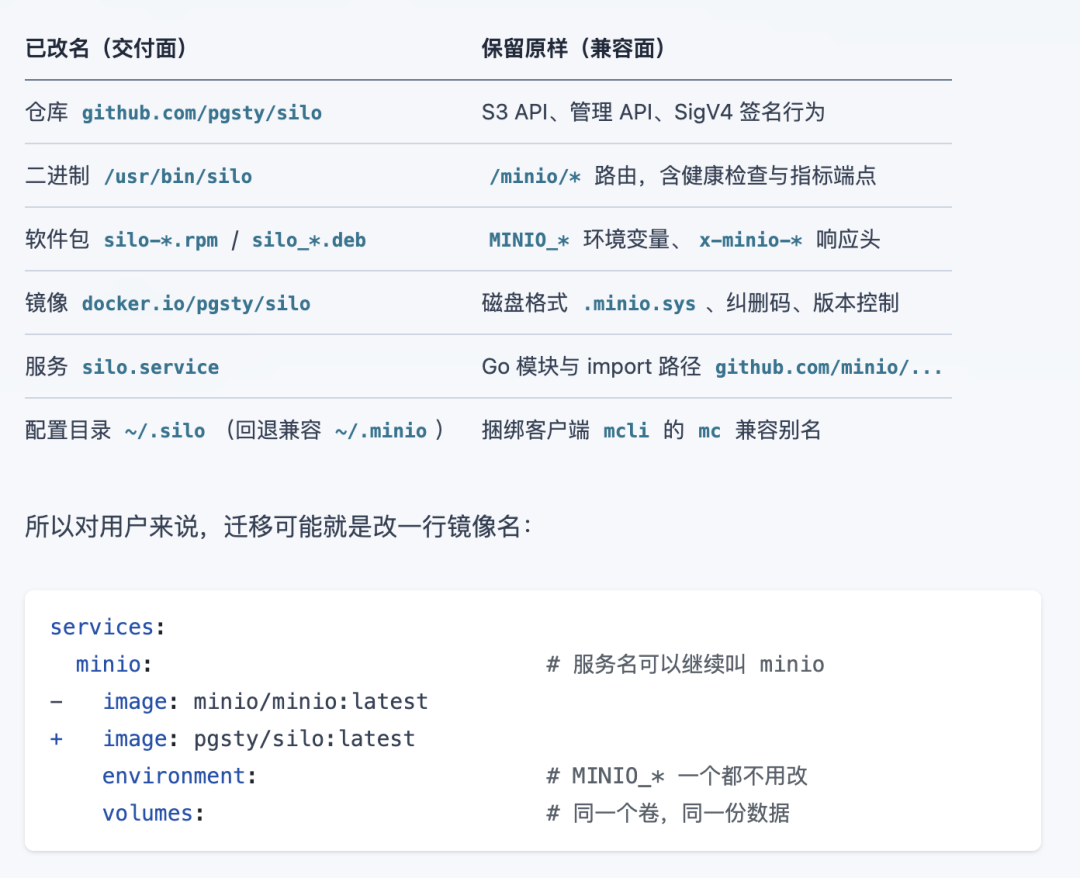Click the column header "已改名（交付面）"
This screenshot has width=1080, height=878.
coord(106,48)
